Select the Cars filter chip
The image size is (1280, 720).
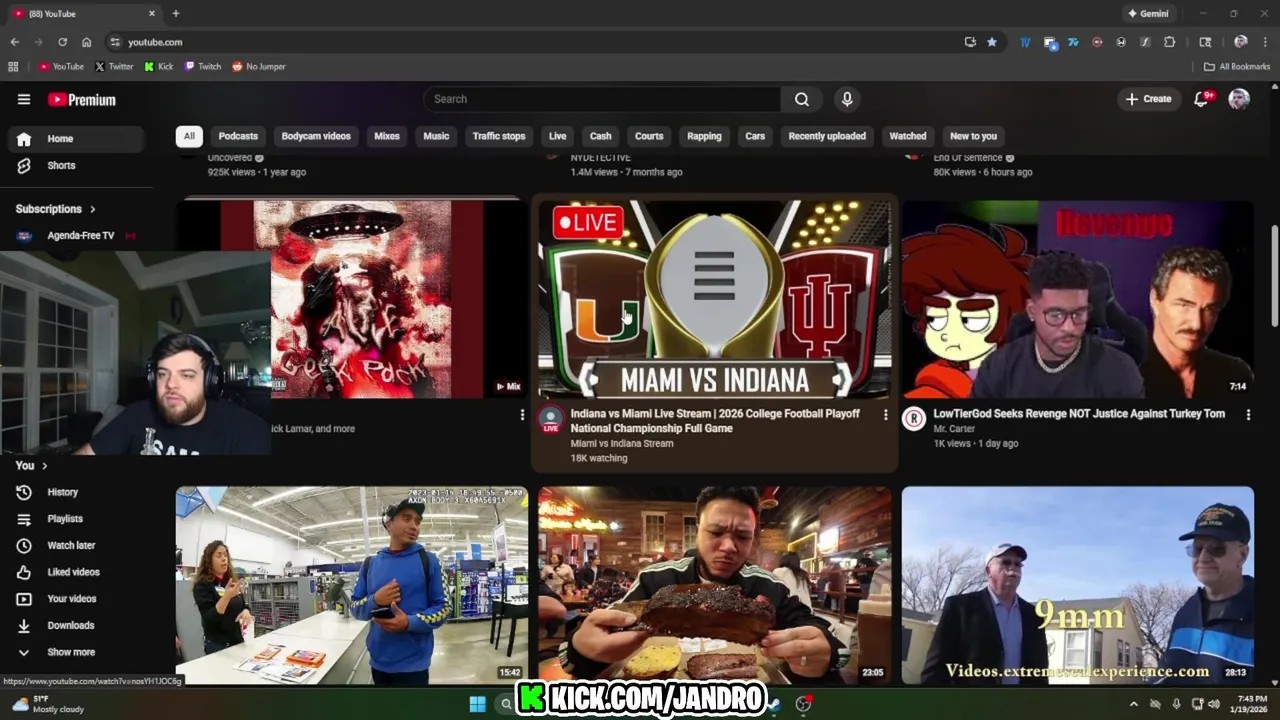tap(755, 136)
